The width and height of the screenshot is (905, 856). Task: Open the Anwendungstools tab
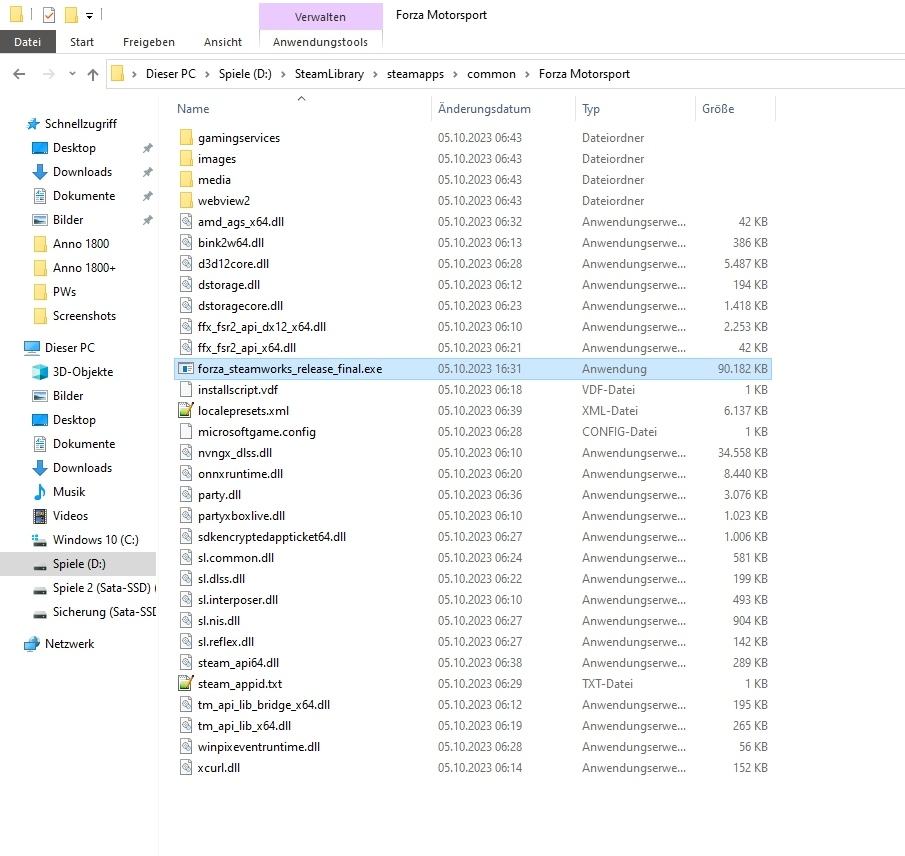pyautogui.click(x=320, y=42)
